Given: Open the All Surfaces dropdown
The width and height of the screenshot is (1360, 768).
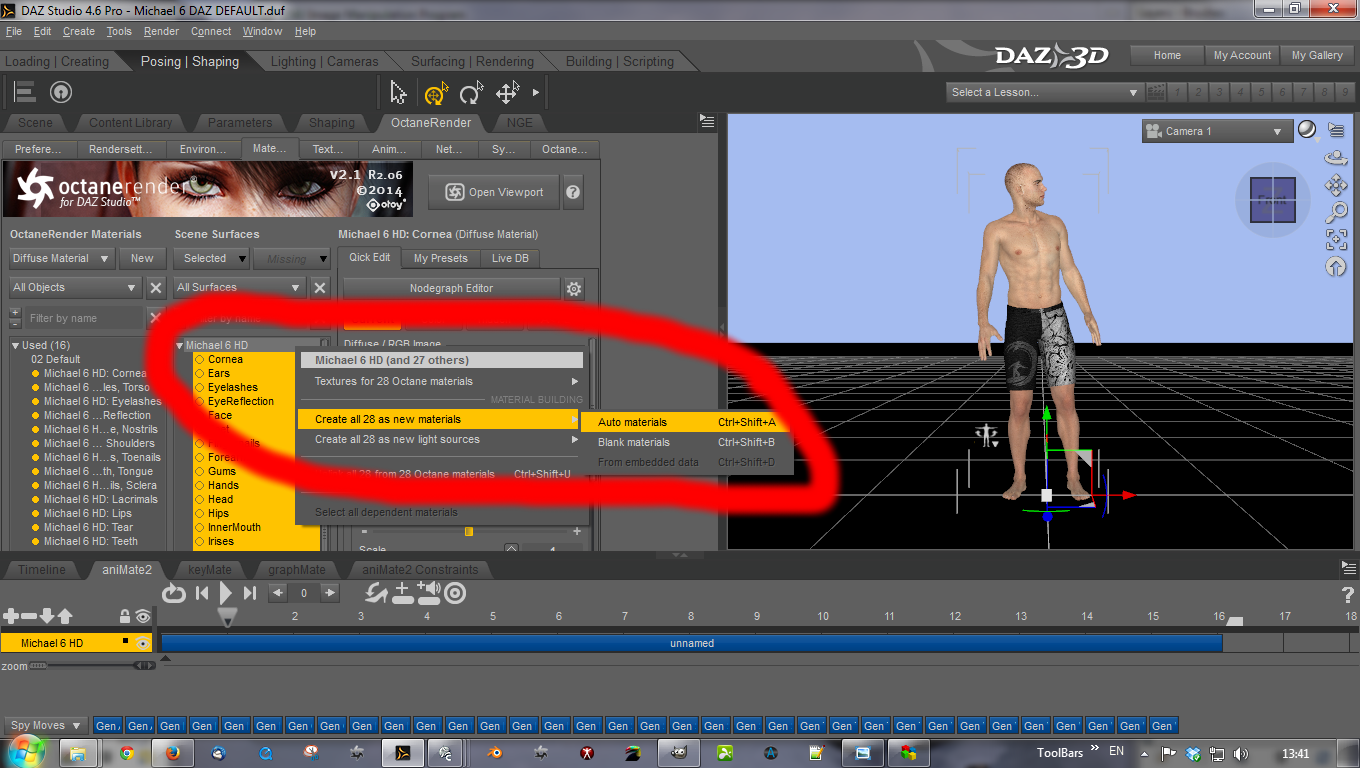Looking at the screenshot, I should [x=240, y=288].
